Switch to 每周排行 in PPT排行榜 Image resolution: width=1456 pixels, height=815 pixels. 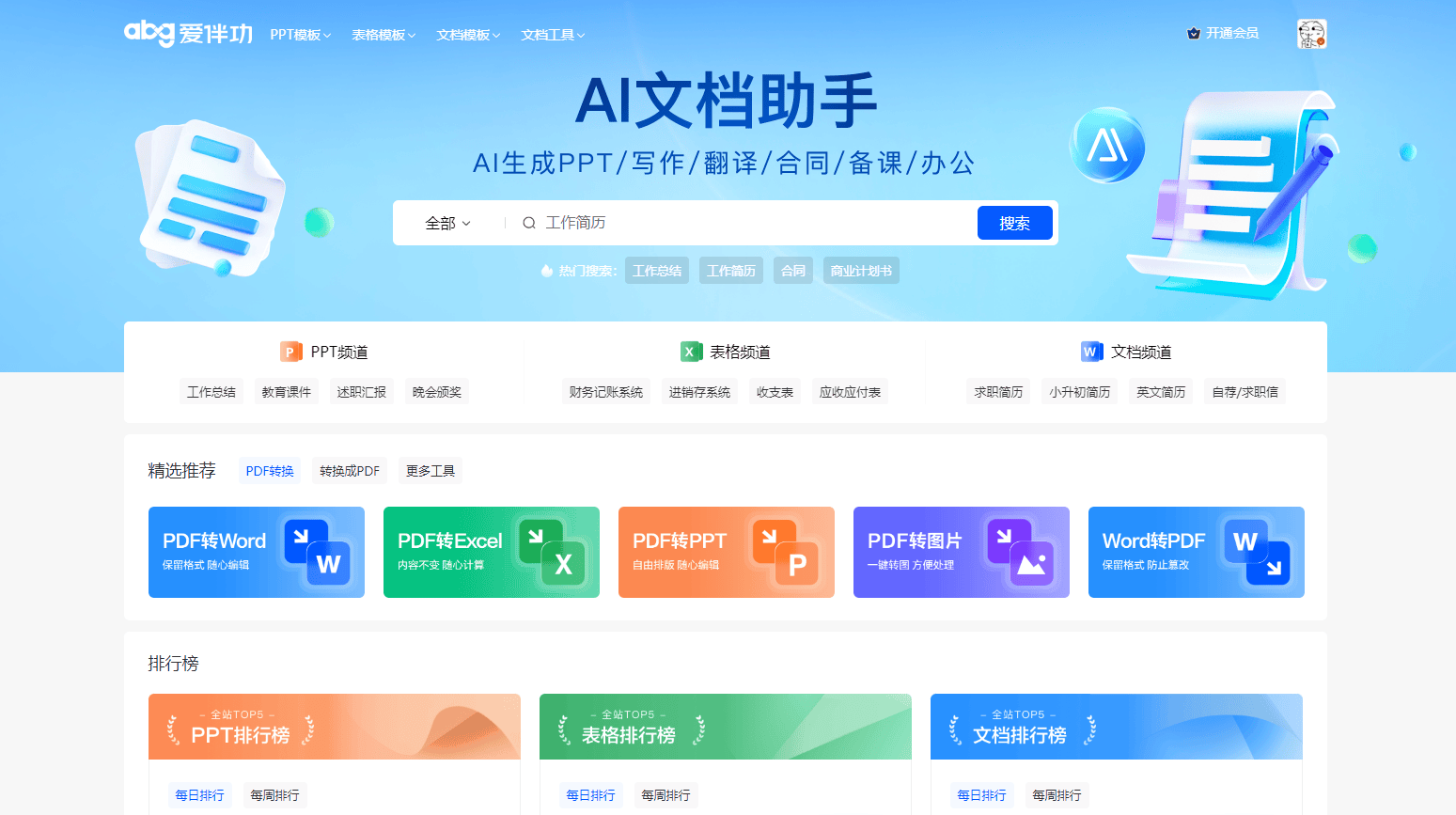pyautogui.click(x=274, y=795)
